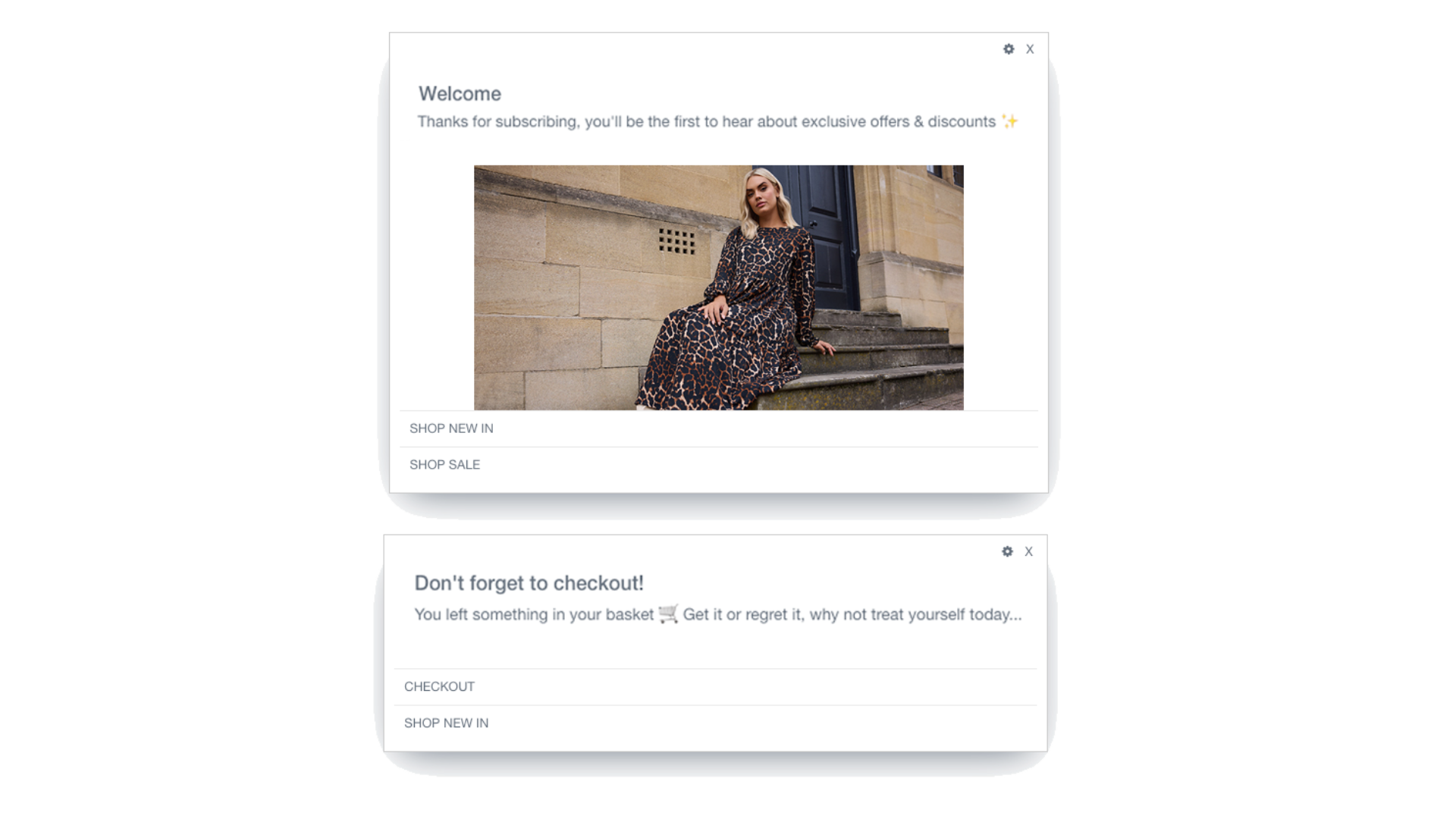Click the sparkles emoji after discounts text
The height and width of the screenshot is (819, 1456).
[1009, 121]
